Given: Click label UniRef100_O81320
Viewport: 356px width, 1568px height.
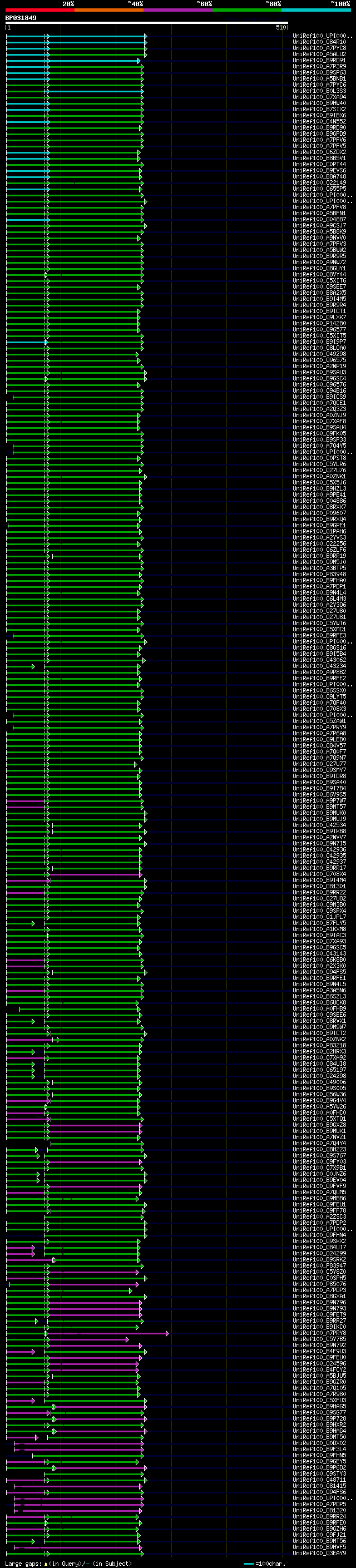Looking at the screenshot, I should [x=319, y=1510].
